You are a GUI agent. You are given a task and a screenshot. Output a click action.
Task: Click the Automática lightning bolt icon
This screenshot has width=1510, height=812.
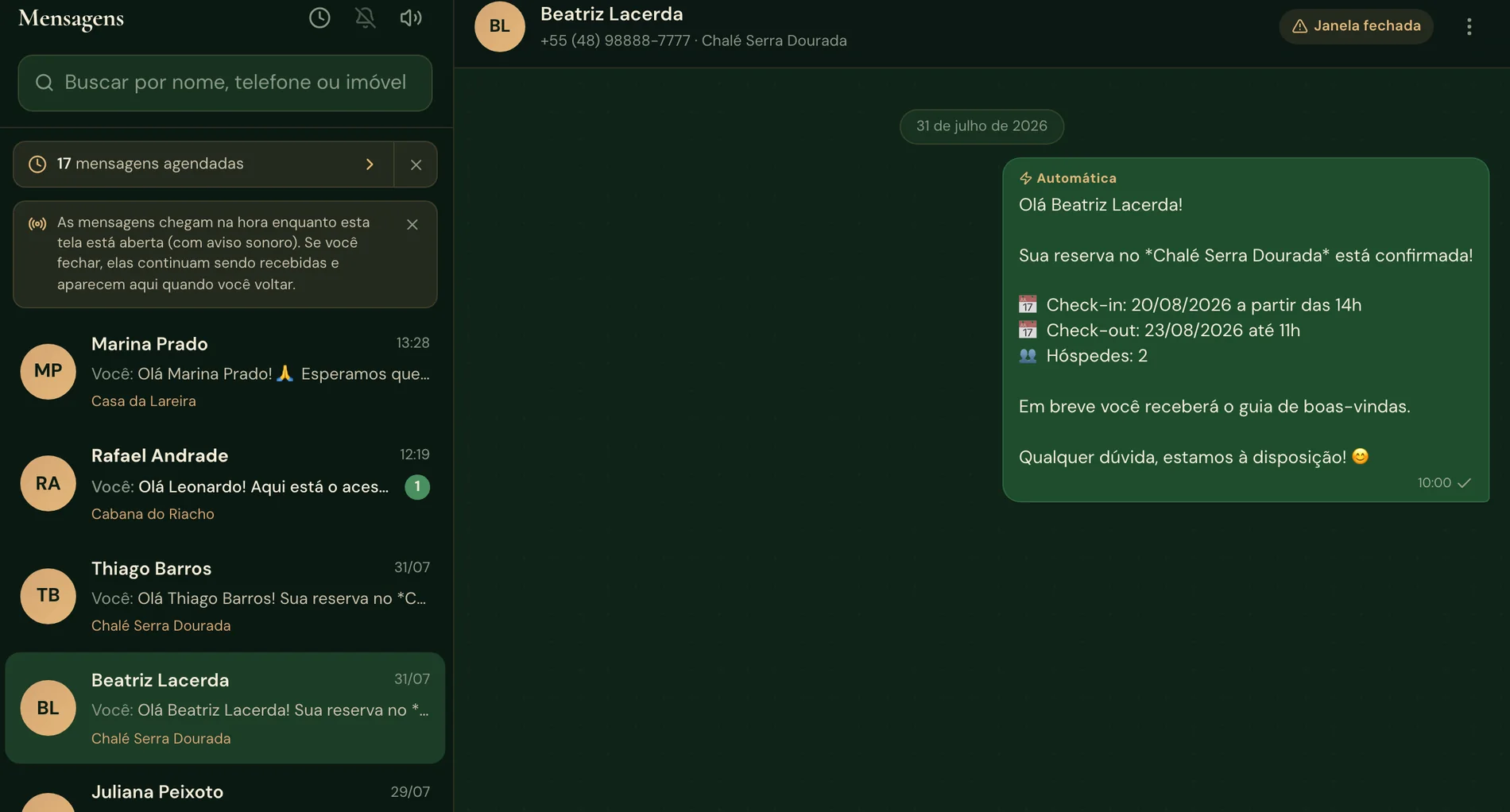click(1025, 178)
